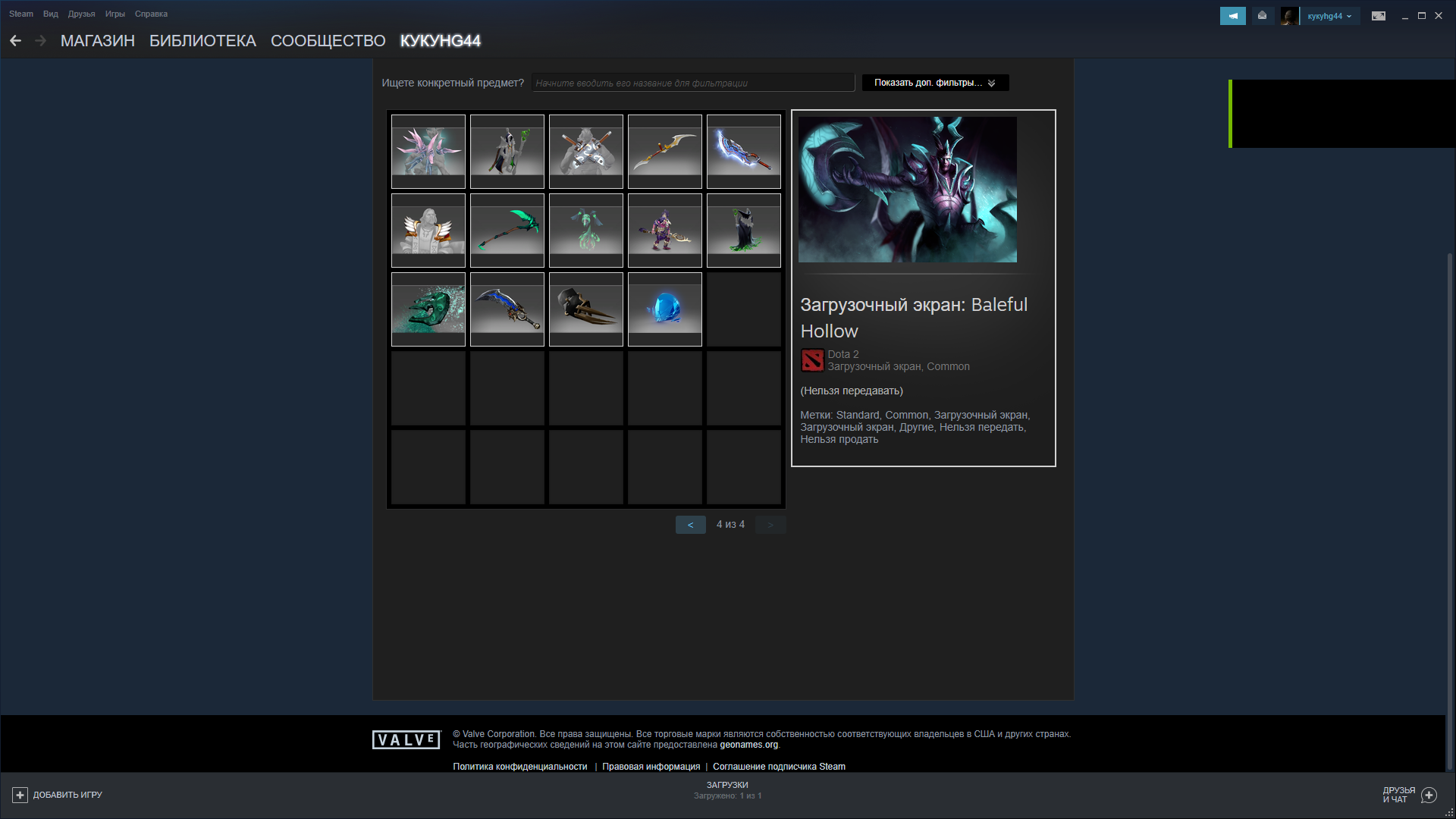Screen dimensions: 1456x819
Task: Go back with the left arrow
Action: coord(15,41)
